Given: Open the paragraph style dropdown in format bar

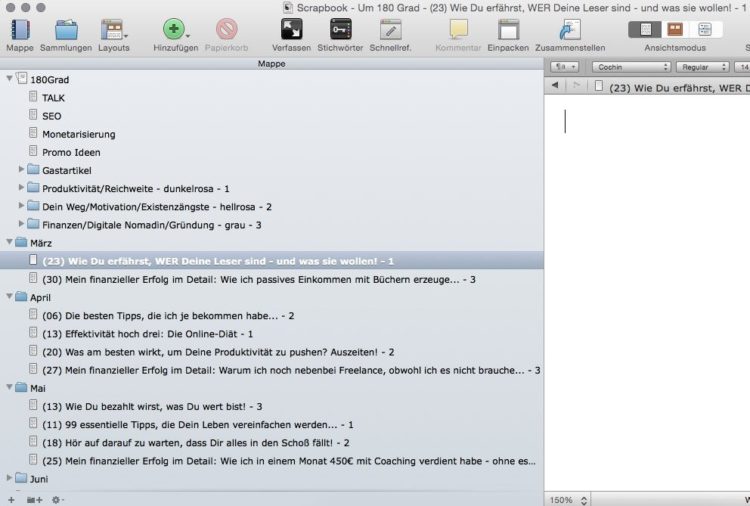Looking at the screenshot, I should pyautogui.click(x=564, y=67).
